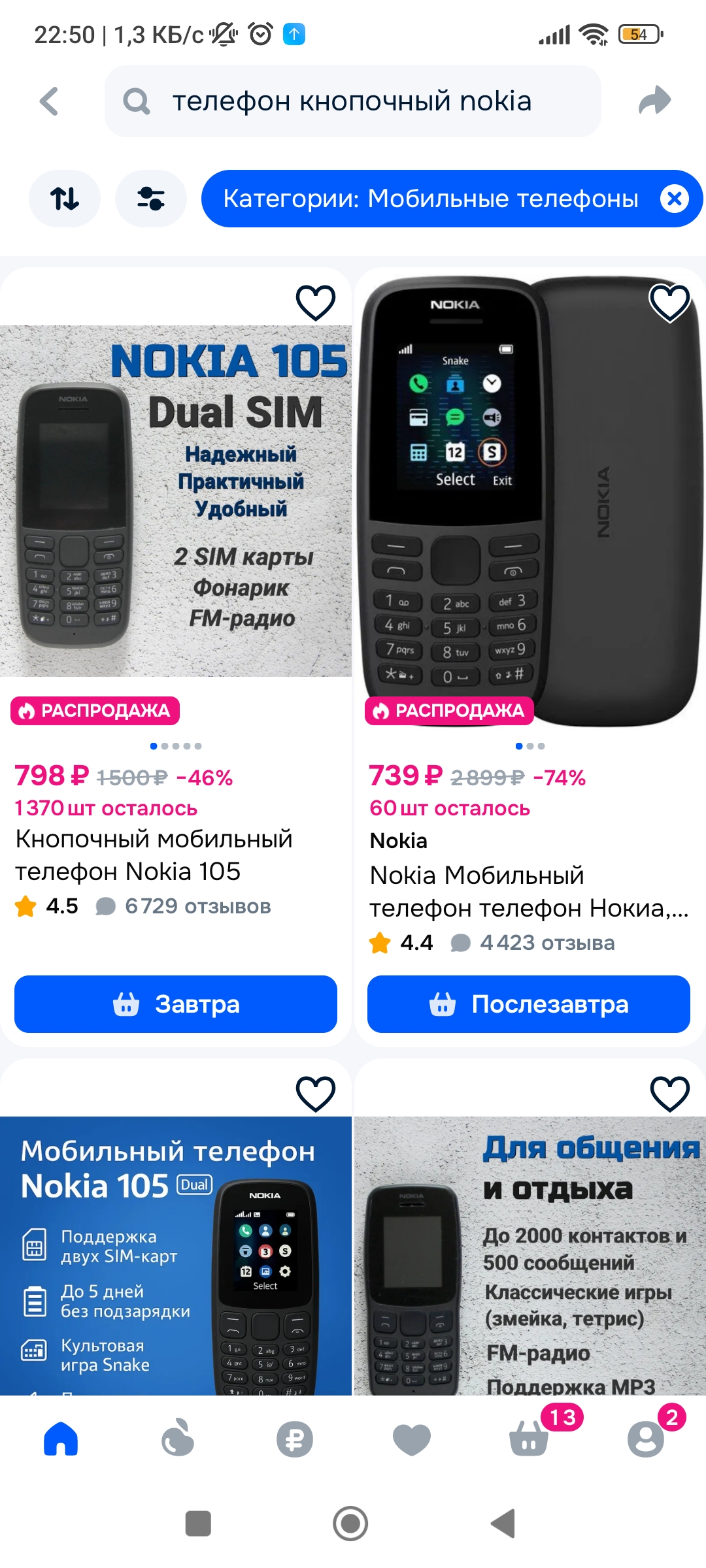The width and height of the screenshot is (706, 1568).
Task: Remove the Мобильные телефоны category filter
Action: pyautogui.click(x=674, y=199)
